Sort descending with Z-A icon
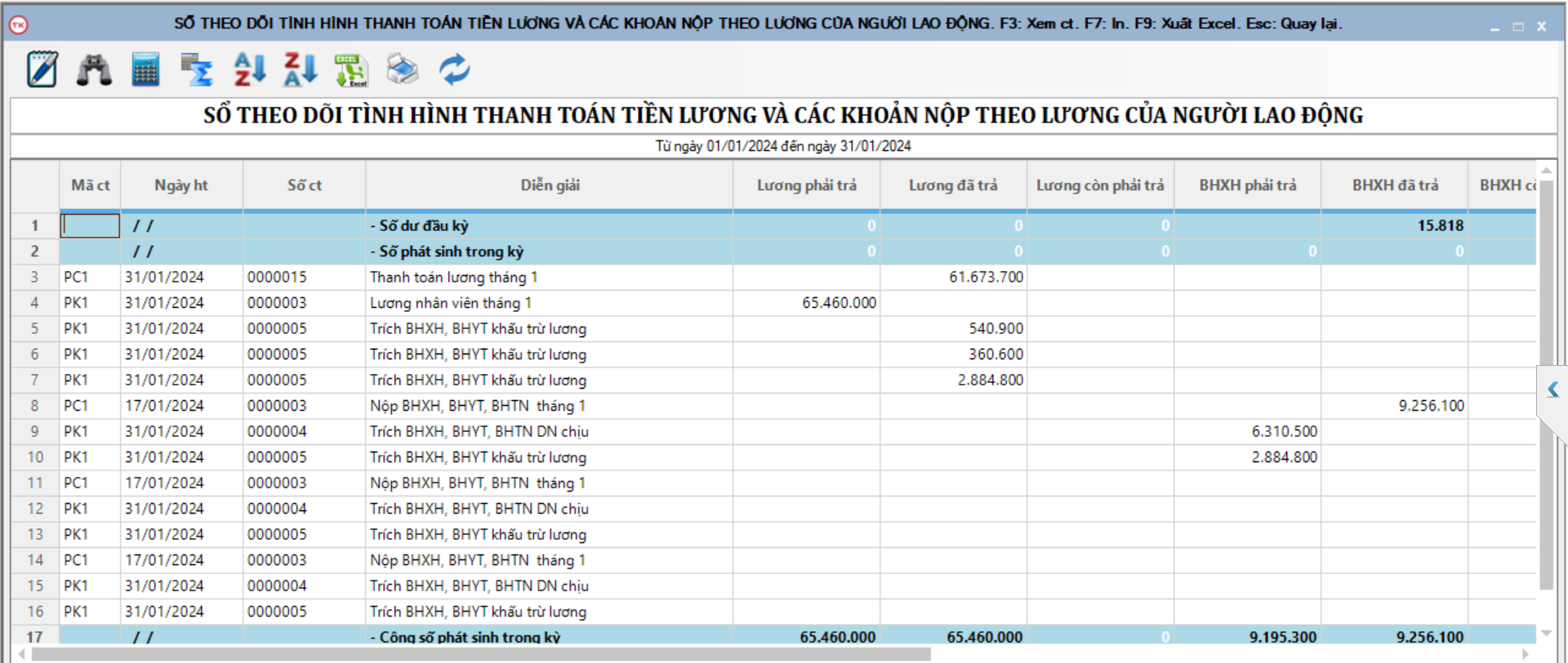The image size is (1568, 663). pyautogui.click(x=300, y=69)
